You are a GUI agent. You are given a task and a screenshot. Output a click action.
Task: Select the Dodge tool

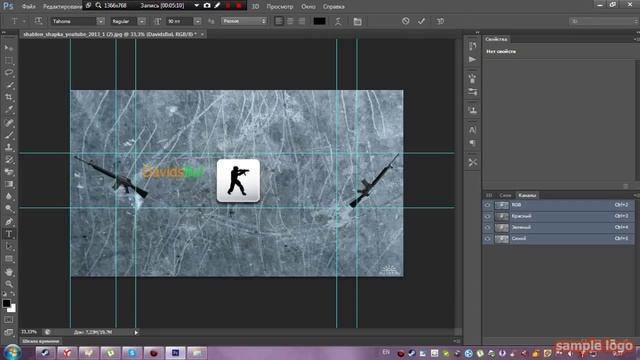pos(9,209)
